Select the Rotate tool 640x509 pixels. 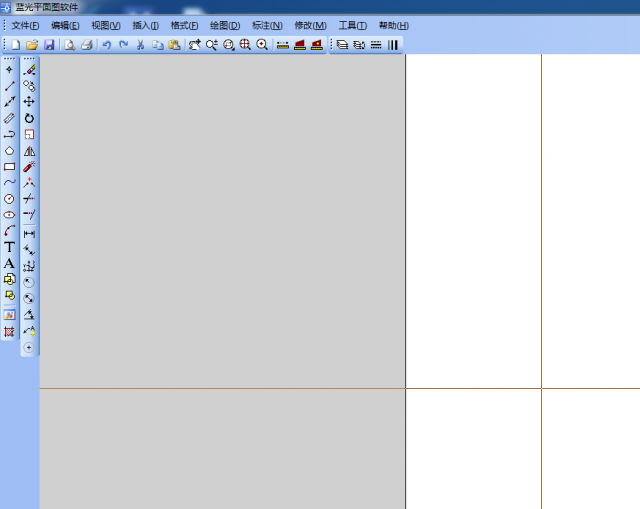click(x=29, y=118)
